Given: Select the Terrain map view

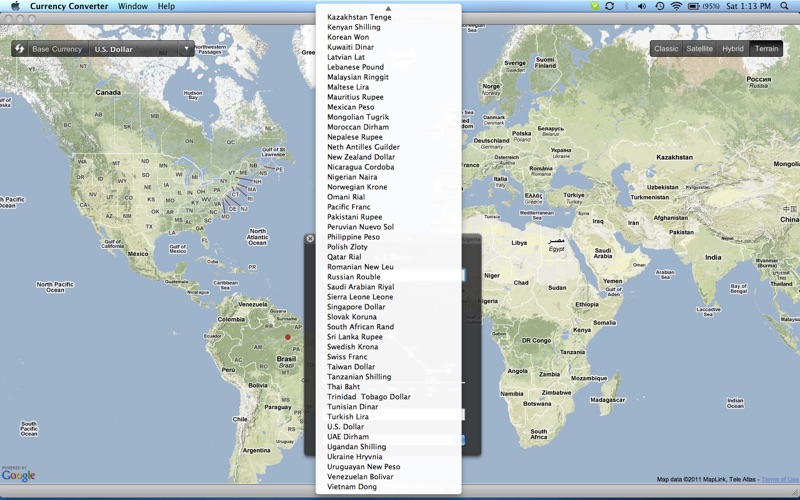Looking at the screenshot, I should click(x=766, y=48).
